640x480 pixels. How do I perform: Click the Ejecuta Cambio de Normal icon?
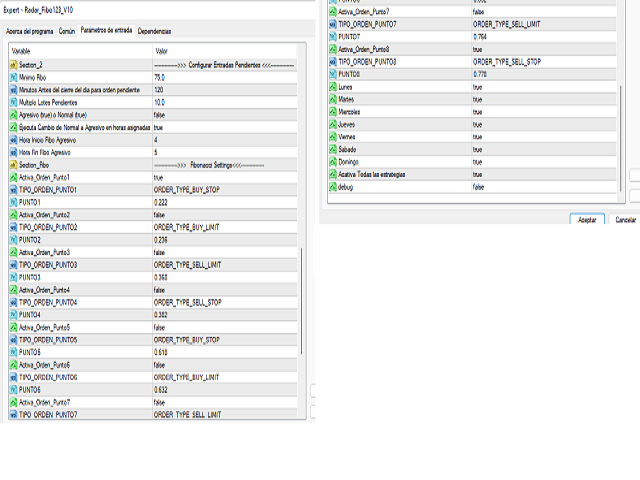point(13,127)
